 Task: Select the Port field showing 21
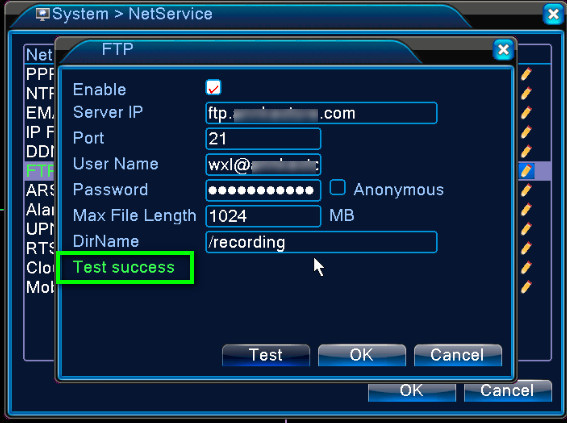tap(263, 138)
